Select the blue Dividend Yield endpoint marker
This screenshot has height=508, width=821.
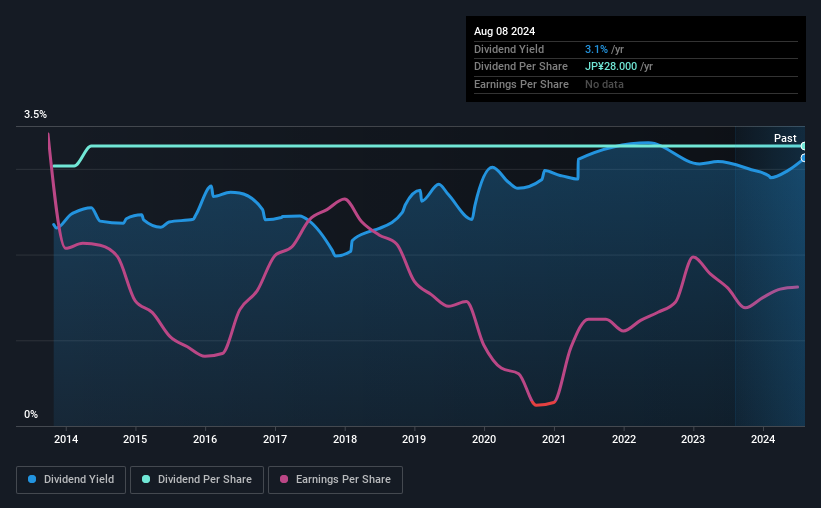(x=803, y=158)
